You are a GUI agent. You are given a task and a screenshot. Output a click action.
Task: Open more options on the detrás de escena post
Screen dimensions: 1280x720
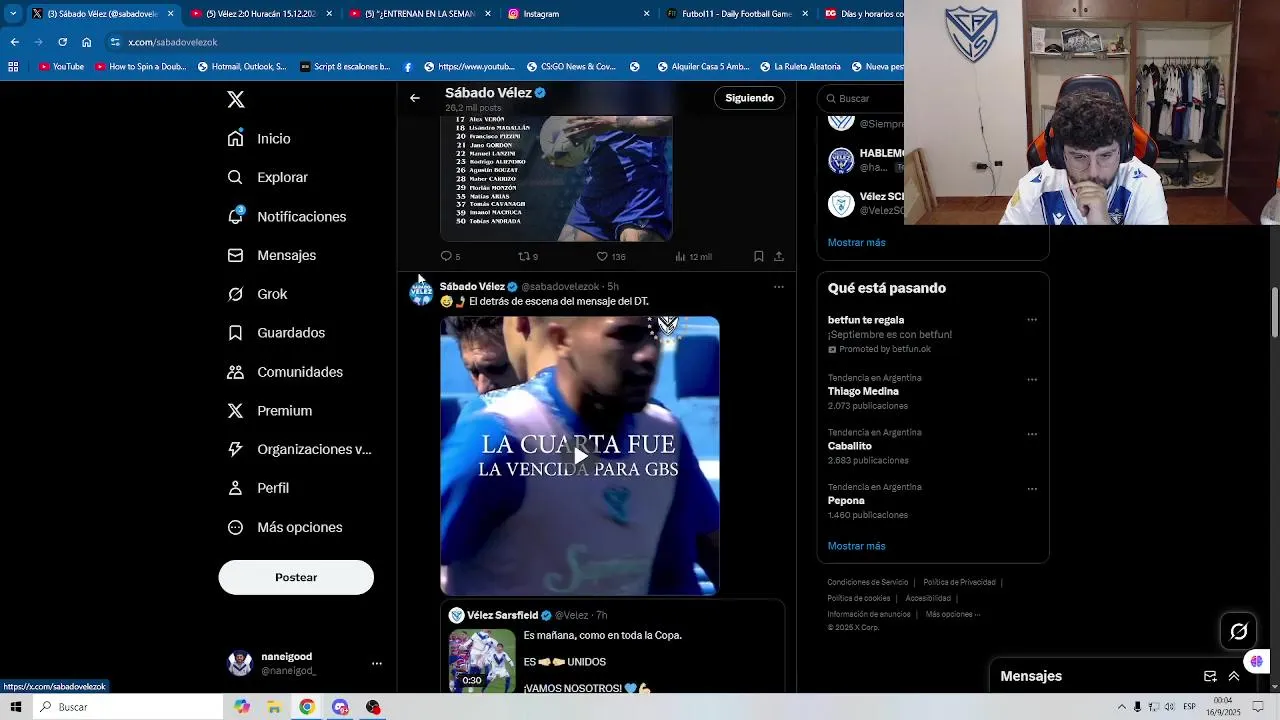tap(779, 287)
